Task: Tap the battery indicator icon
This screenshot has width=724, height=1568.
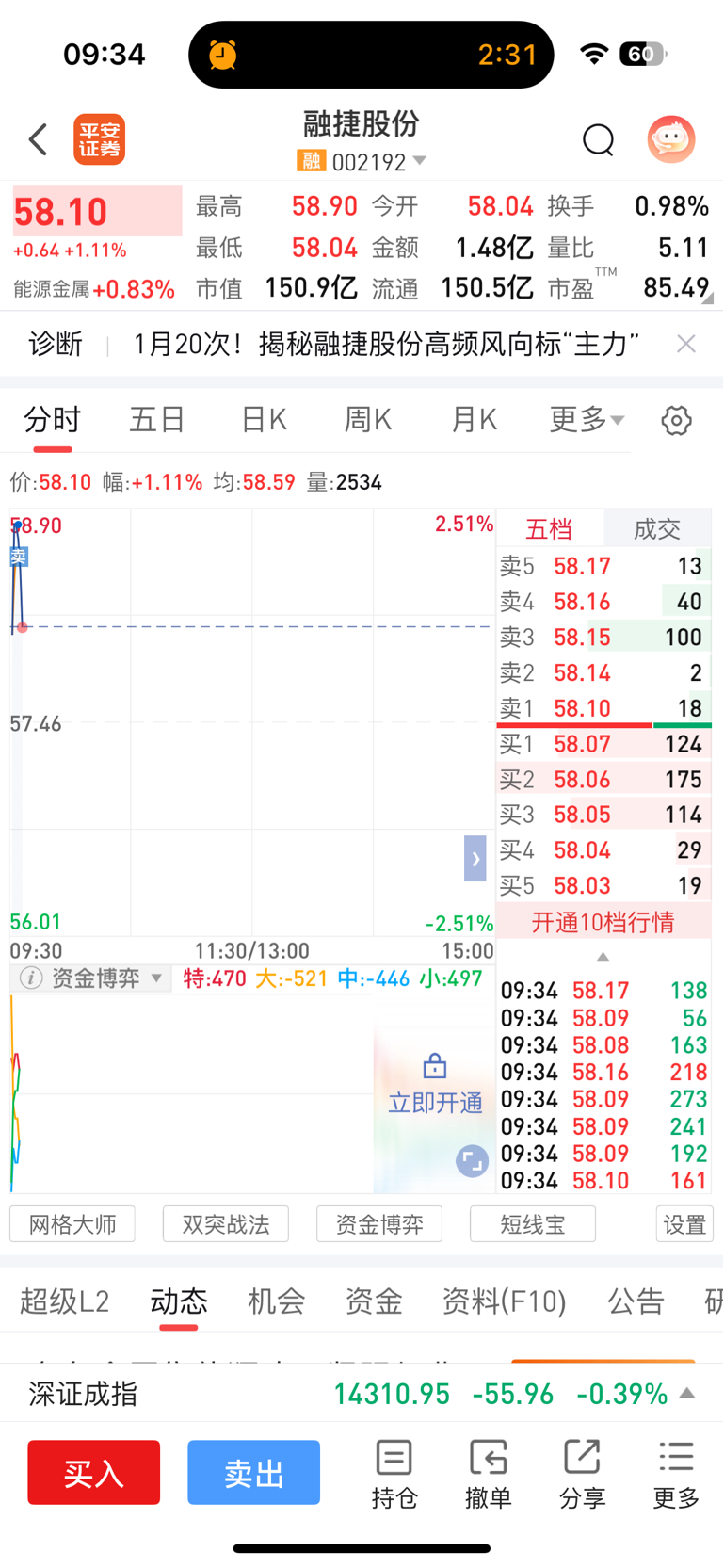Action: [x=643, y=54]
